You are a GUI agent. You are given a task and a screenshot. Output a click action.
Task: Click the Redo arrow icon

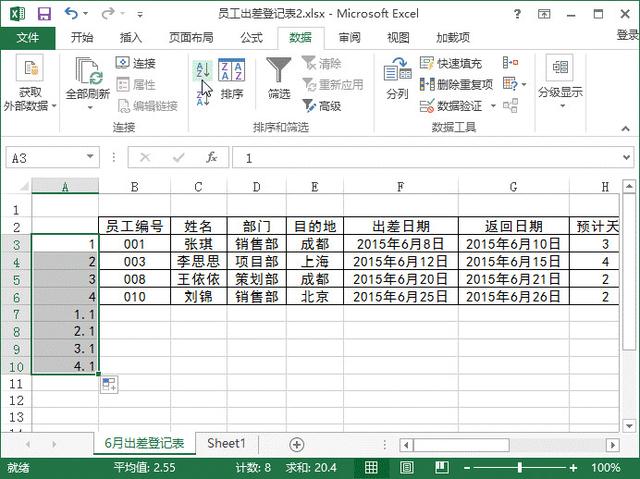pyautogui.click(x=108, y=13)
